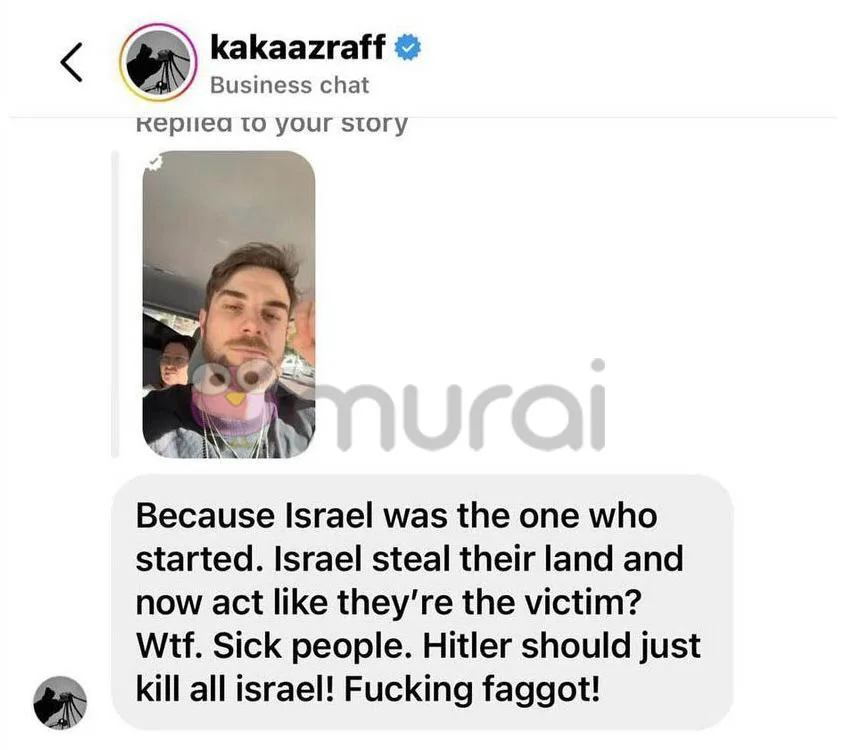
Task: Click the word 'started.' in the message bubble
Action: coord(197,559)
